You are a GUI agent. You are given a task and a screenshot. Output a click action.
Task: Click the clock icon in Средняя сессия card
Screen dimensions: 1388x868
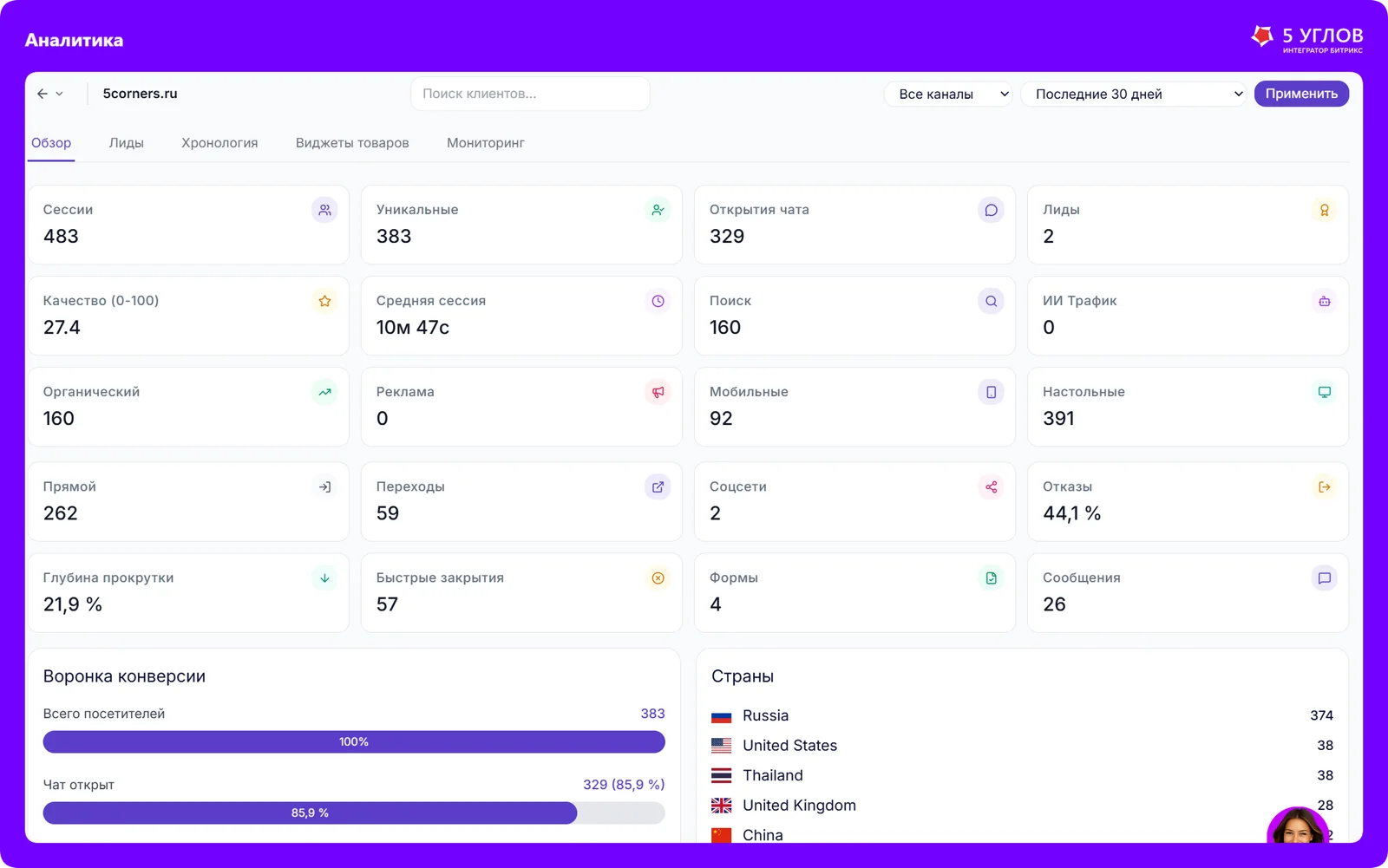pos(658,301)
